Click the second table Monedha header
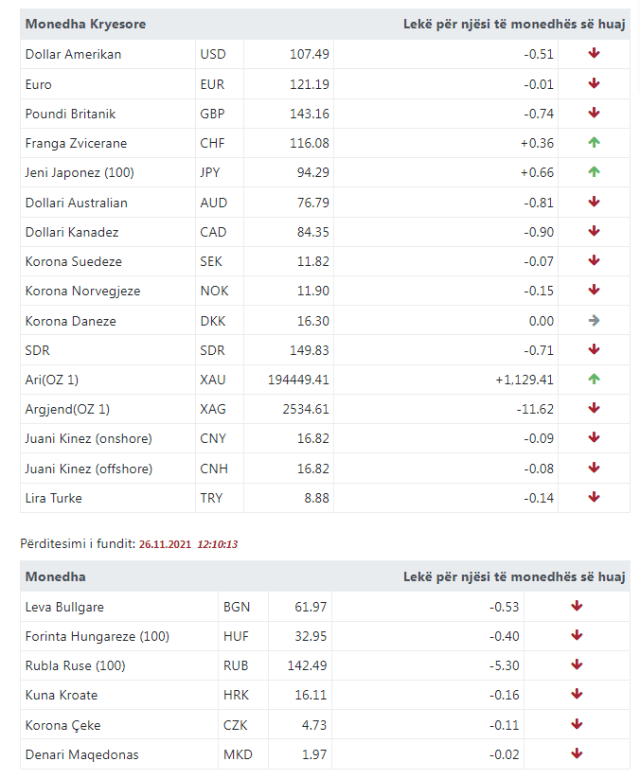The height and width of the screenshot is (779, 640). 55,577
